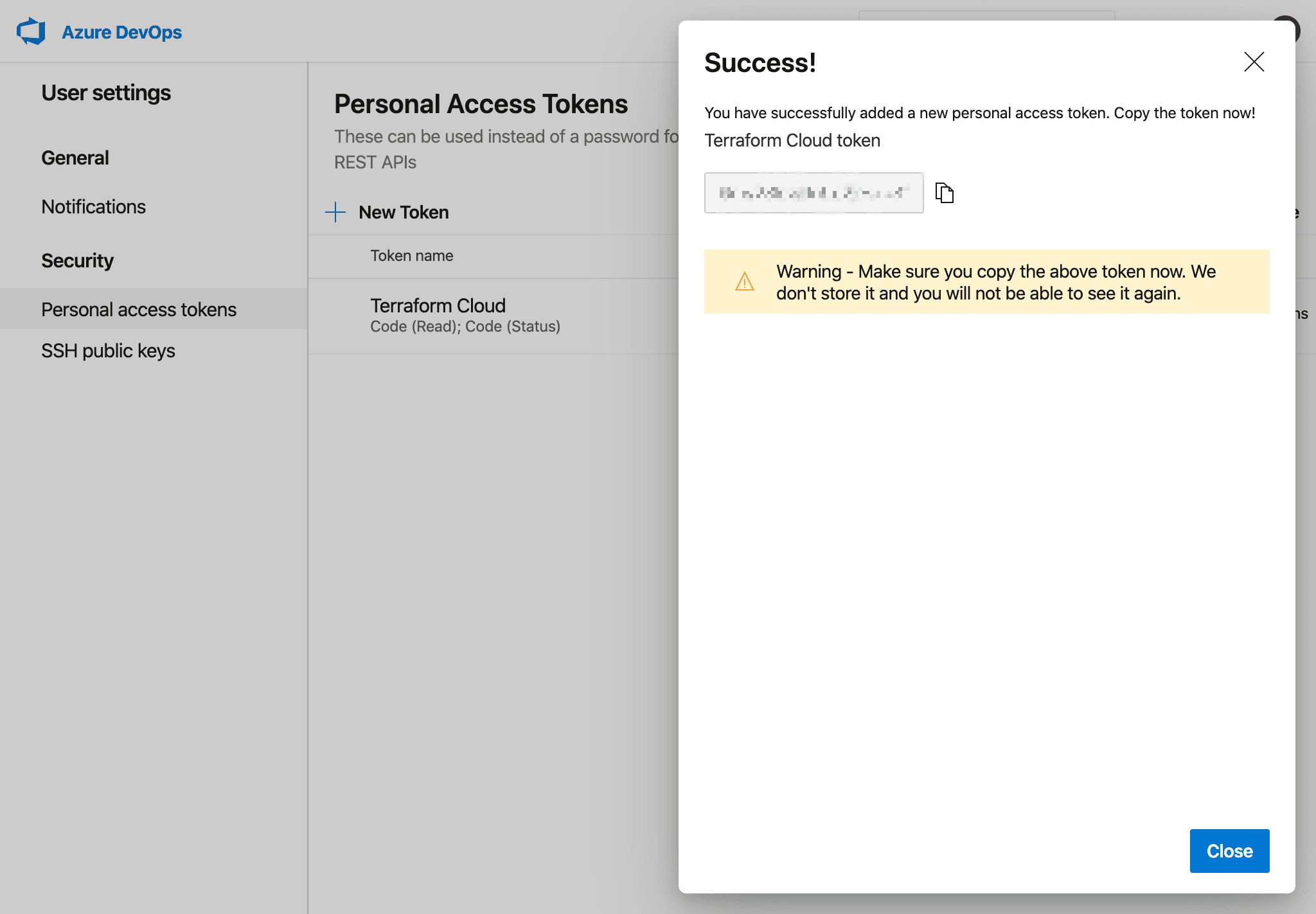
Task: Click the Personal Access Tokens heading
Action: [x=481, y=104]
